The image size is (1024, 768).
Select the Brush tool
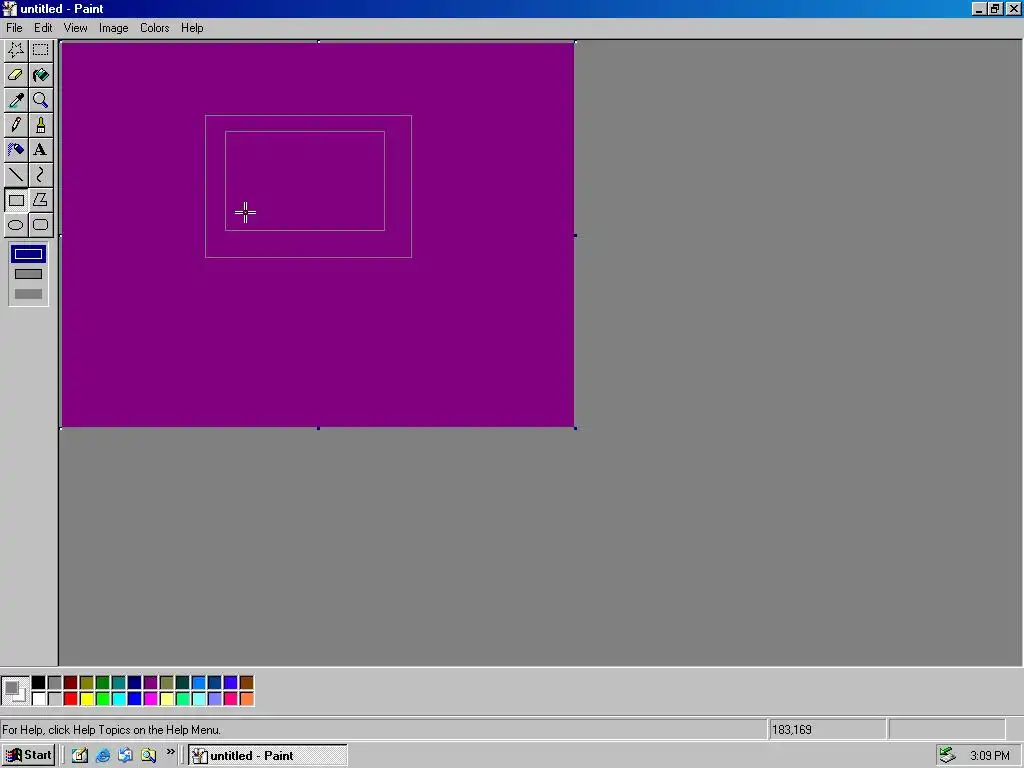[x=40, y=125]
